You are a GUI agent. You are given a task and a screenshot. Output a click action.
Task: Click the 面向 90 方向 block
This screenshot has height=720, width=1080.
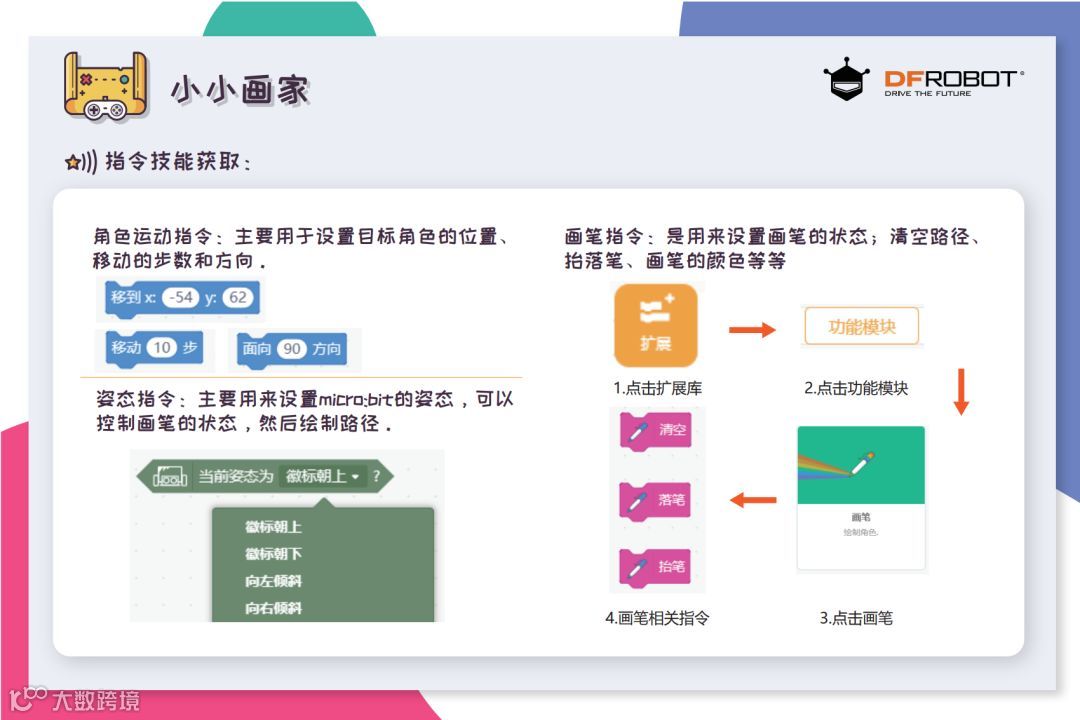[291, 349]
